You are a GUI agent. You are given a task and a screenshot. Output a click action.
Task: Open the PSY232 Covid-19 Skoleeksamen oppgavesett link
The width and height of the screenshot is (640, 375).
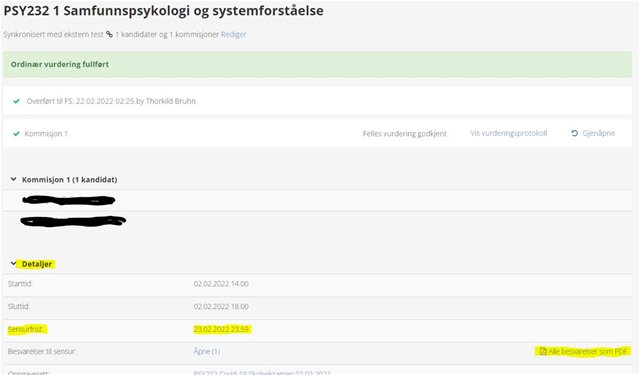tap(262, 373)
